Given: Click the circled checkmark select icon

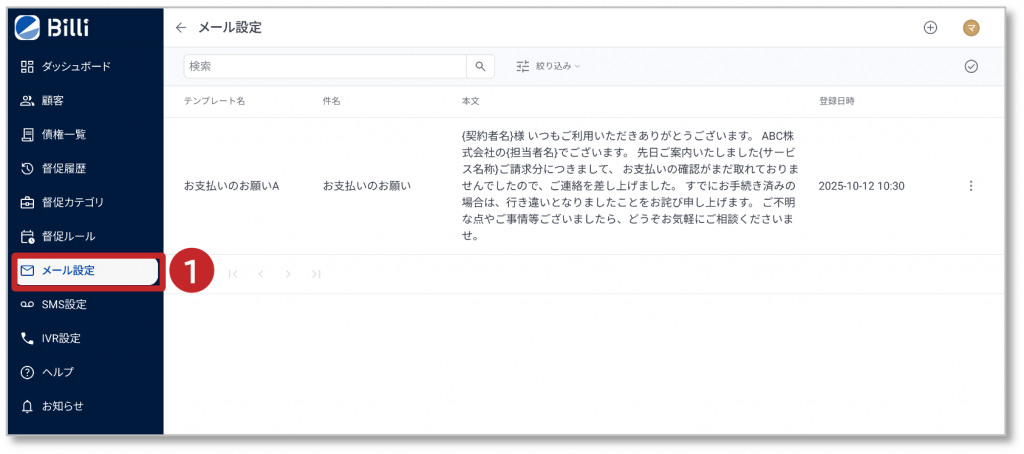Looking at the screenshot, I should coord(970,66).
